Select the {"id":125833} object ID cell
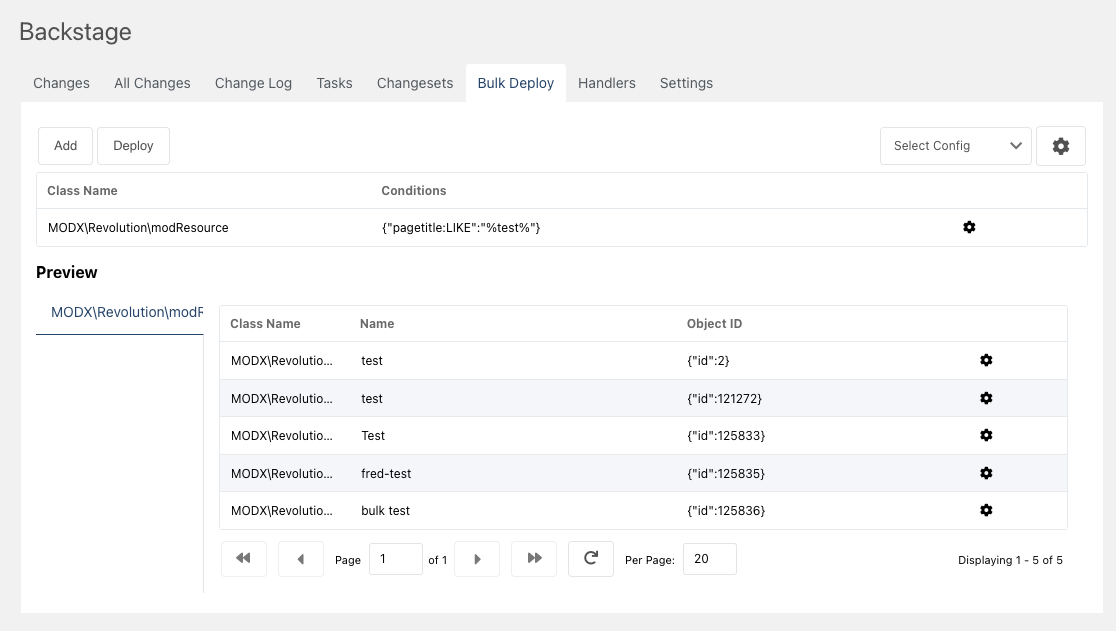The width and height of the screenshot is (1116, 631). (x=726, y=435)
